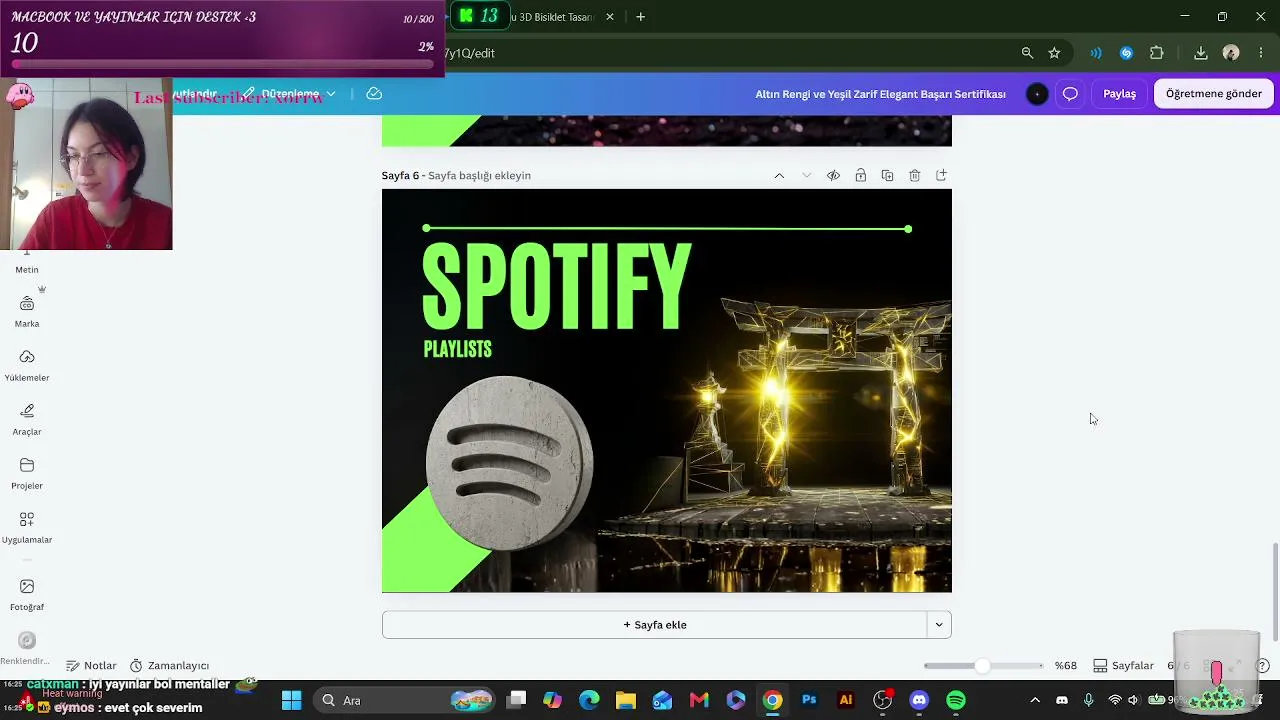Image resolution: width=1280 pixels, height=720 pixels.
Task: Click the Paylaş share button
Action: [x=1119, y=94]
